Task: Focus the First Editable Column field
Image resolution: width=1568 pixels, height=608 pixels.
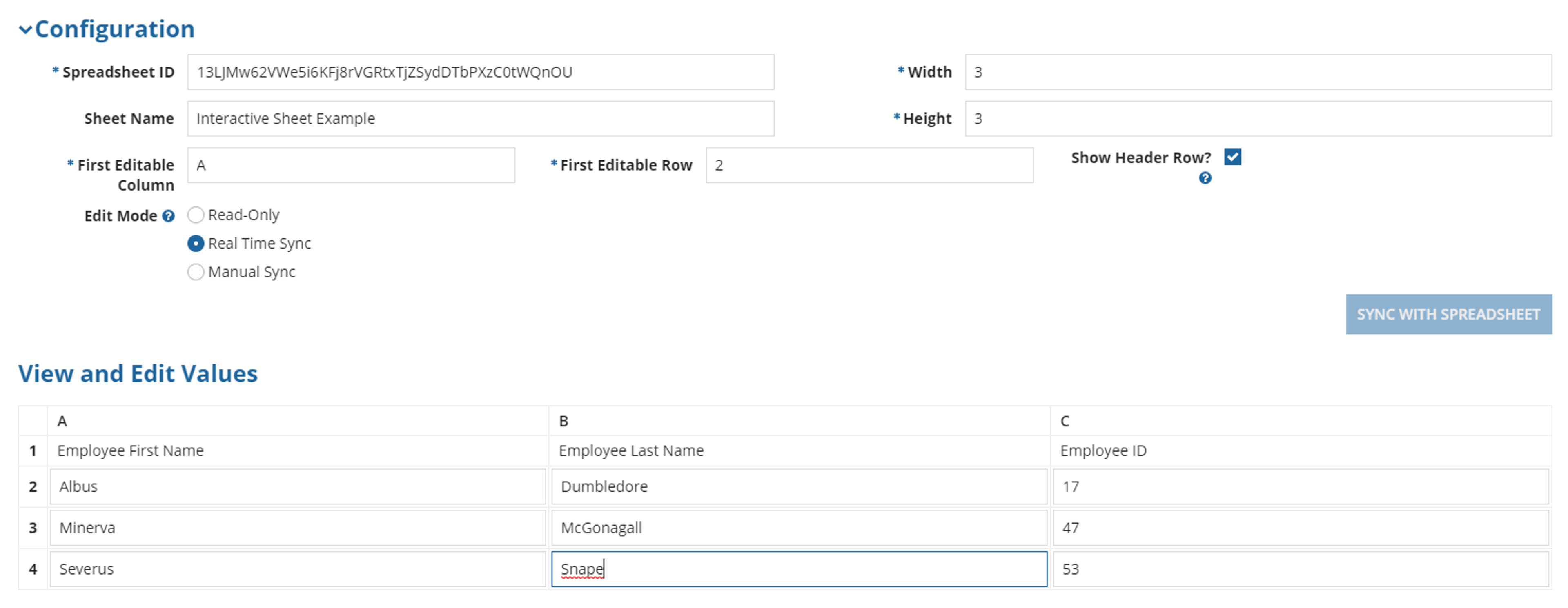Action: coord(351,165)
